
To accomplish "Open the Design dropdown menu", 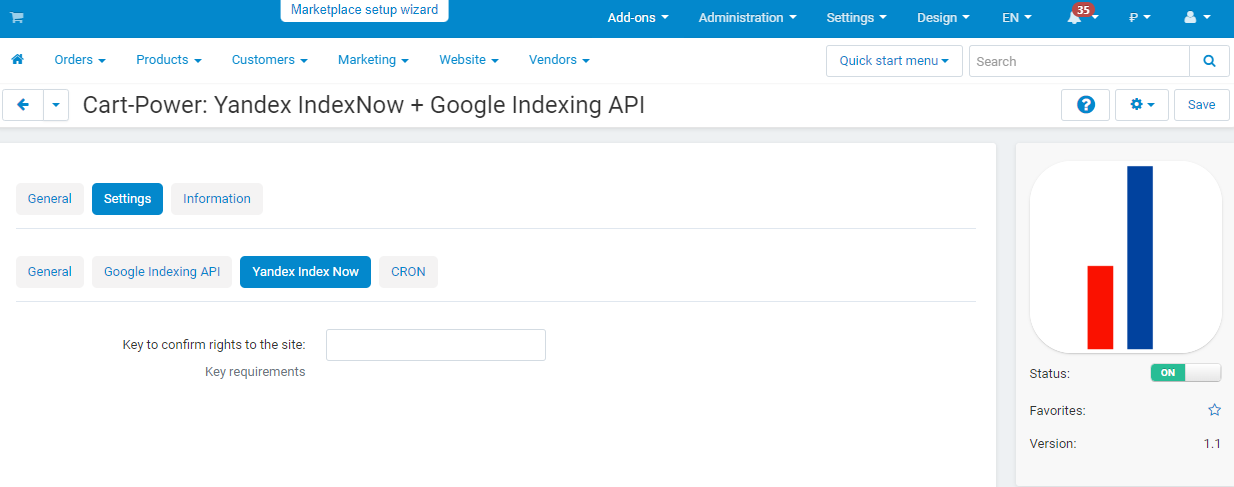I will coord(943,18).
